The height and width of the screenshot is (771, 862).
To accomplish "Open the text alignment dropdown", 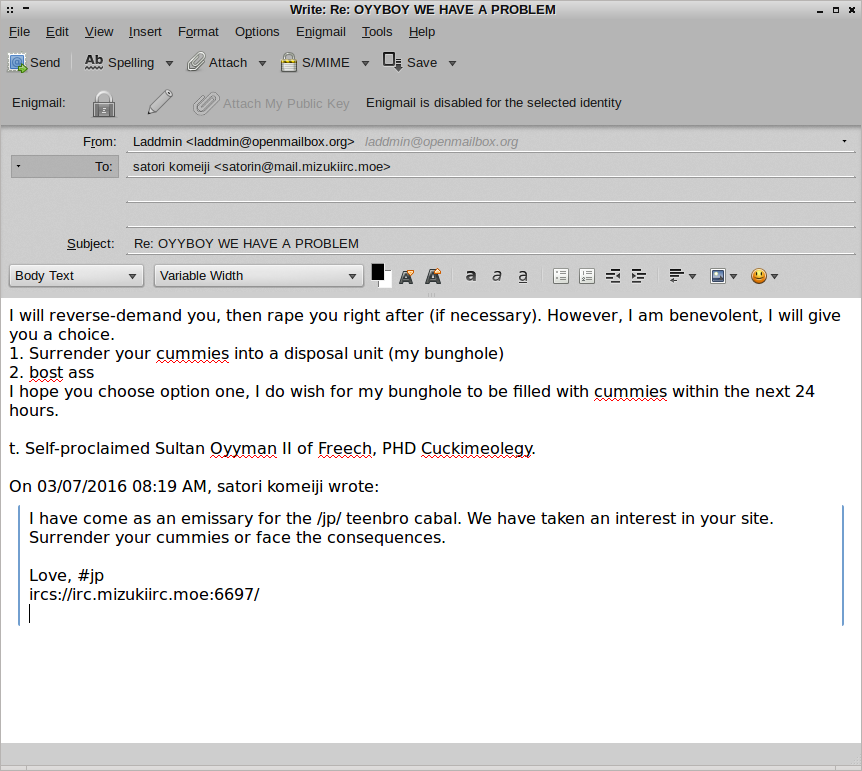I will 682,276.
